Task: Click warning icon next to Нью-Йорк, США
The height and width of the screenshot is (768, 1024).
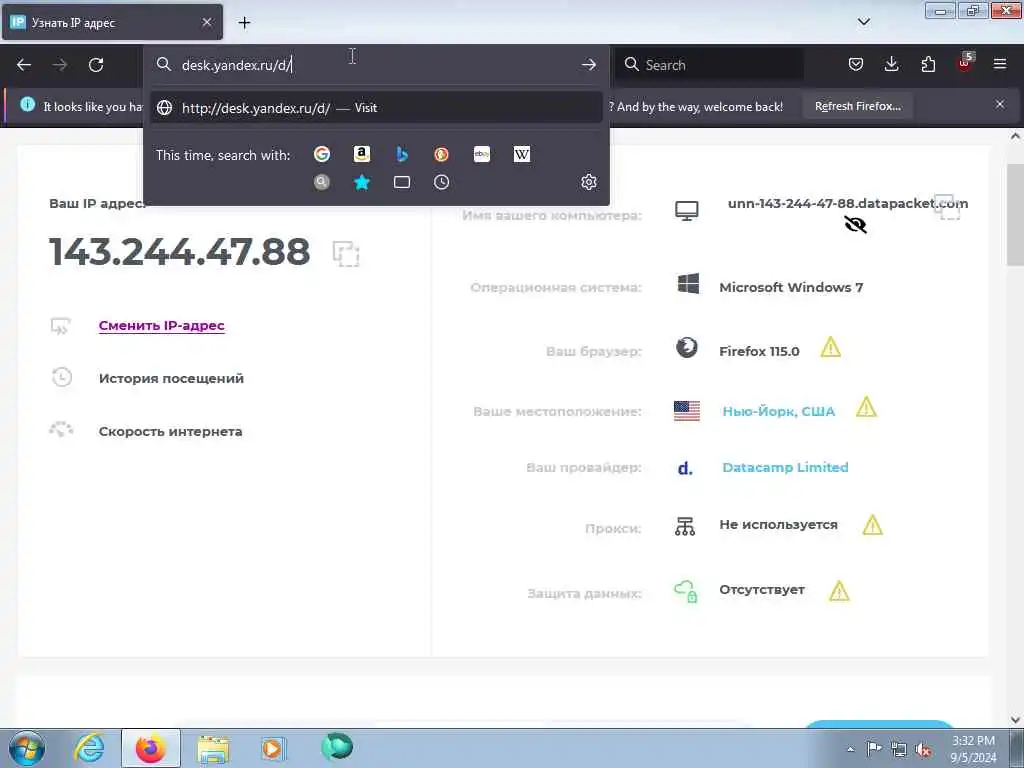Action: coord(866,407)
